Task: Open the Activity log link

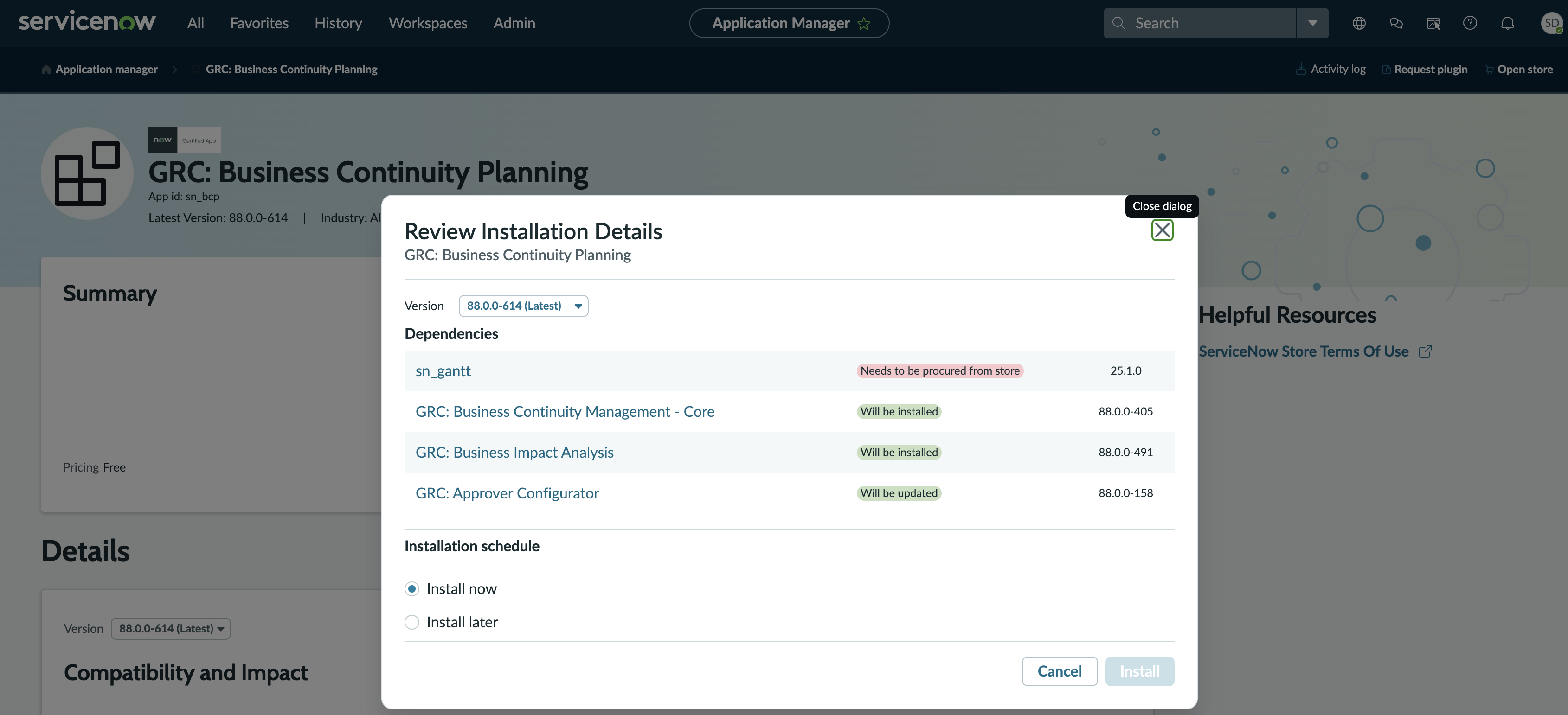Action: (1337, 69)
